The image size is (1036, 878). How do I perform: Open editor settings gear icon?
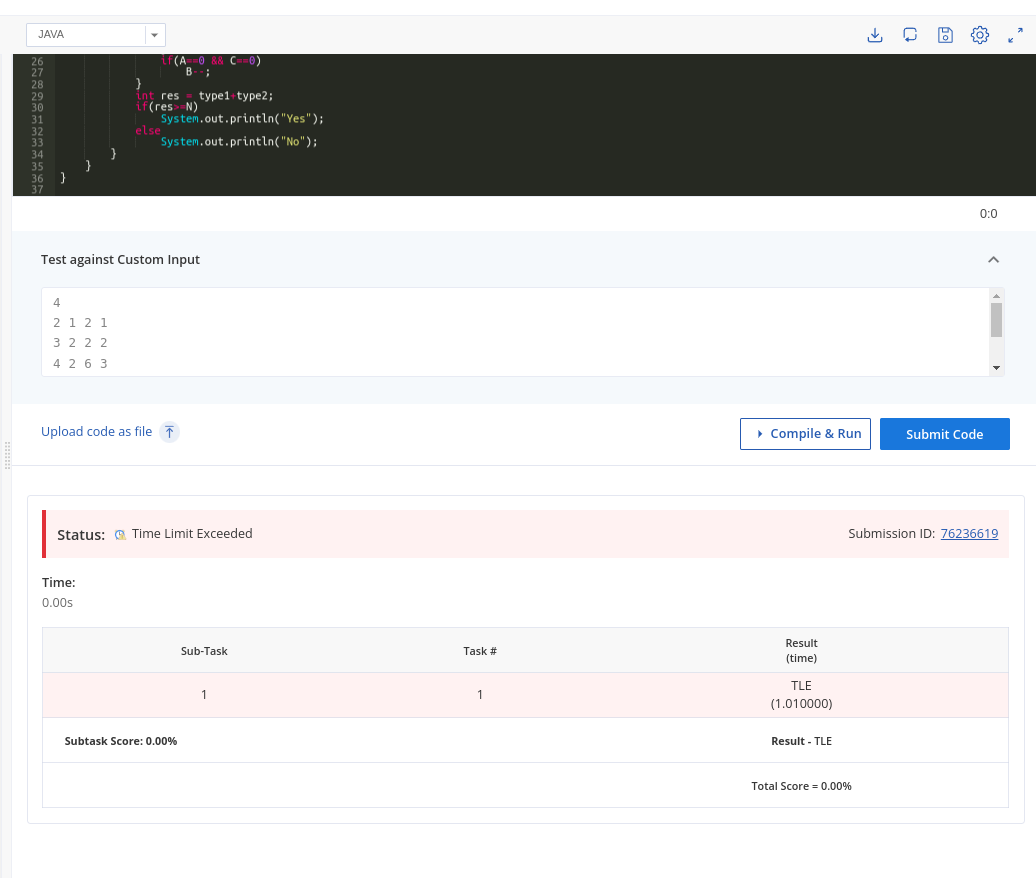click(980, 35)
